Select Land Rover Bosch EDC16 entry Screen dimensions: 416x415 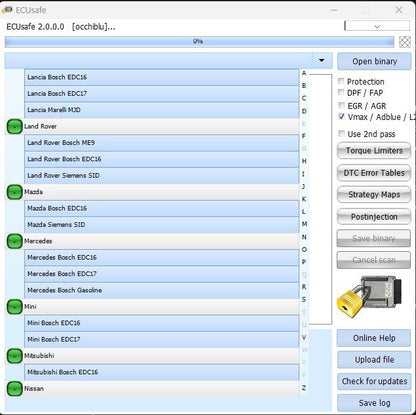click(x=162, y=159)
